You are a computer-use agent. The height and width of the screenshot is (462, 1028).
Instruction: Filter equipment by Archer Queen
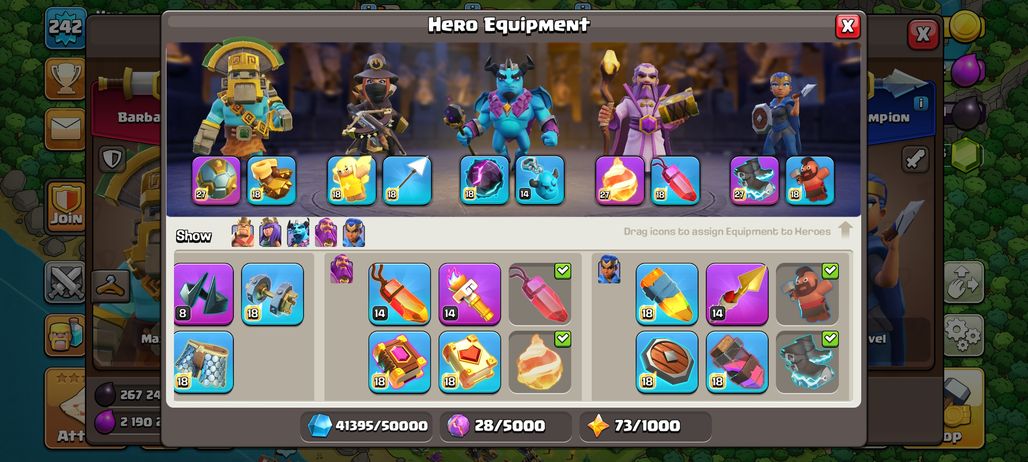click(270, 233)
